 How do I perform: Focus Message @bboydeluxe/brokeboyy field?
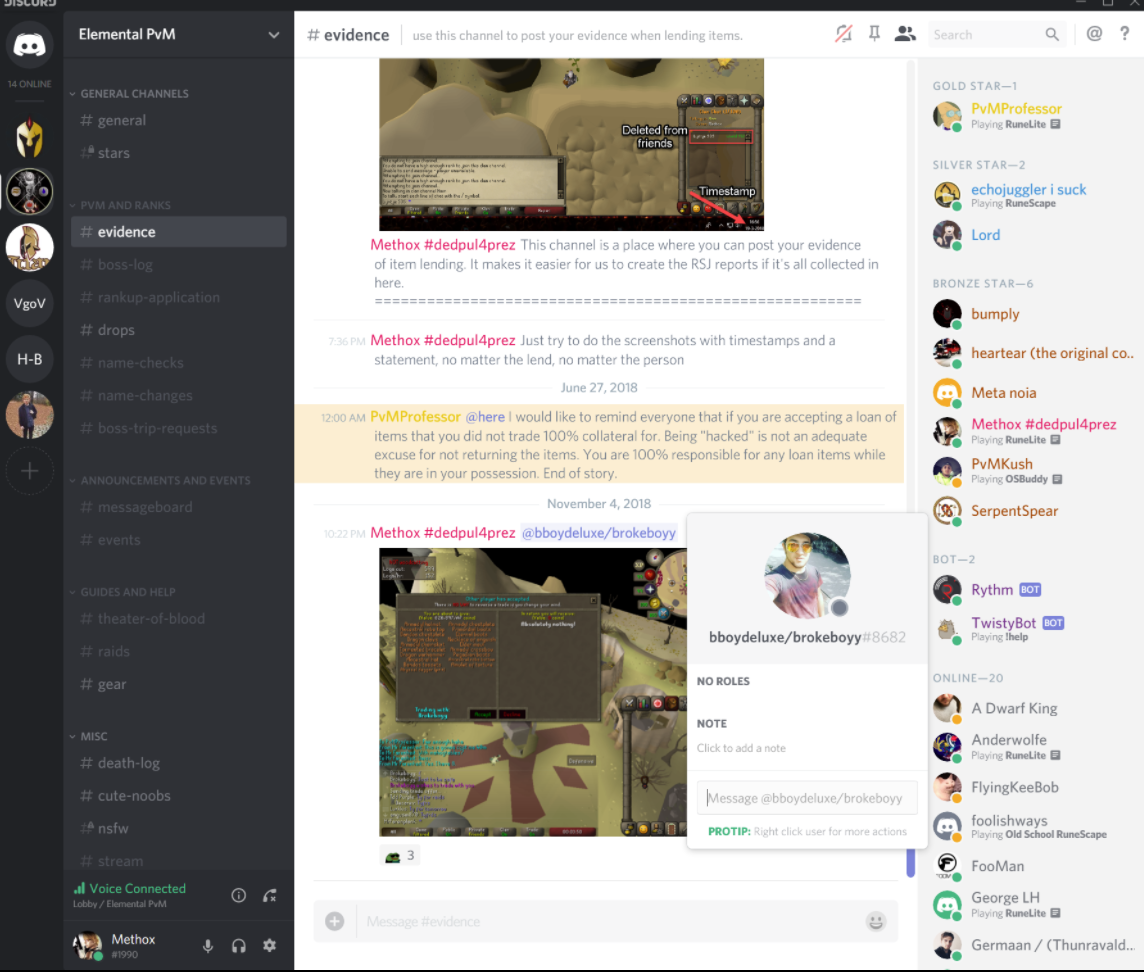[807, 798]
